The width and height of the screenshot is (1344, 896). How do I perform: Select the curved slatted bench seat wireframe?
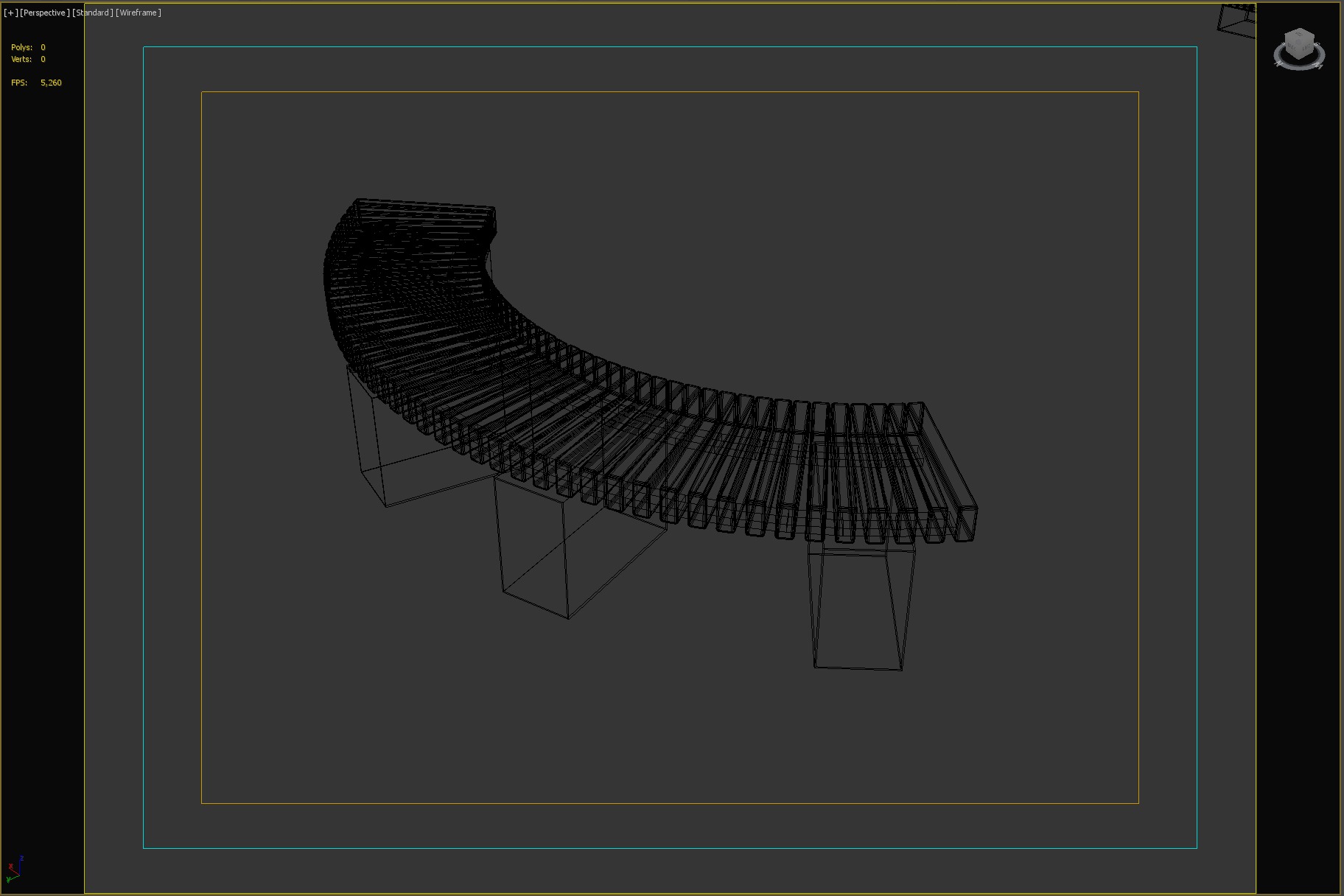(651, 371)
